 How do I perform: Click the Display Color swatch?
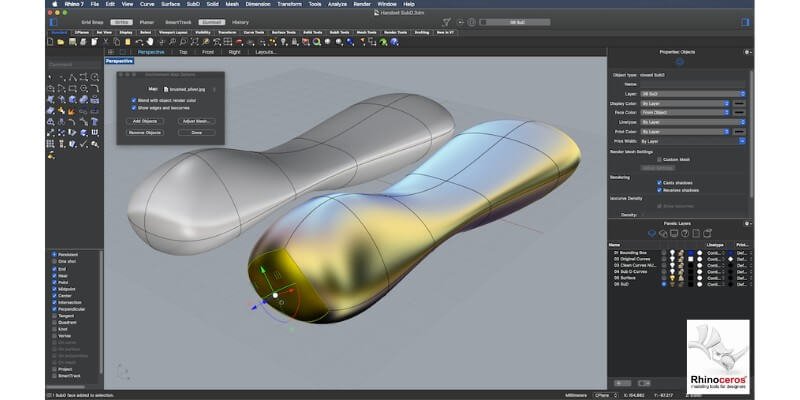click(x=739, y=103)
